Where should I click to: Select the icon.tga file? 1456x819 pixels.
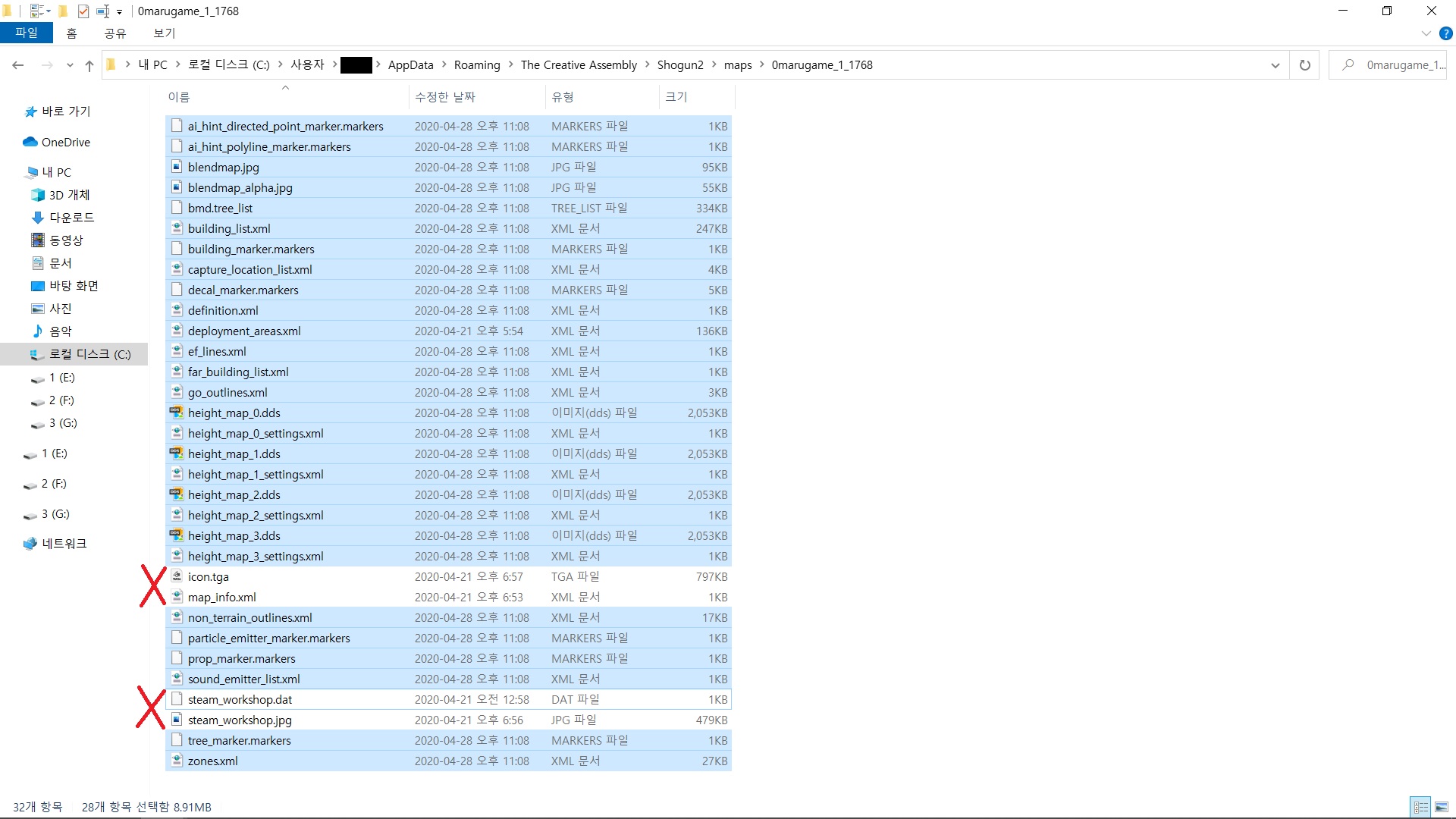coord(448,576)
